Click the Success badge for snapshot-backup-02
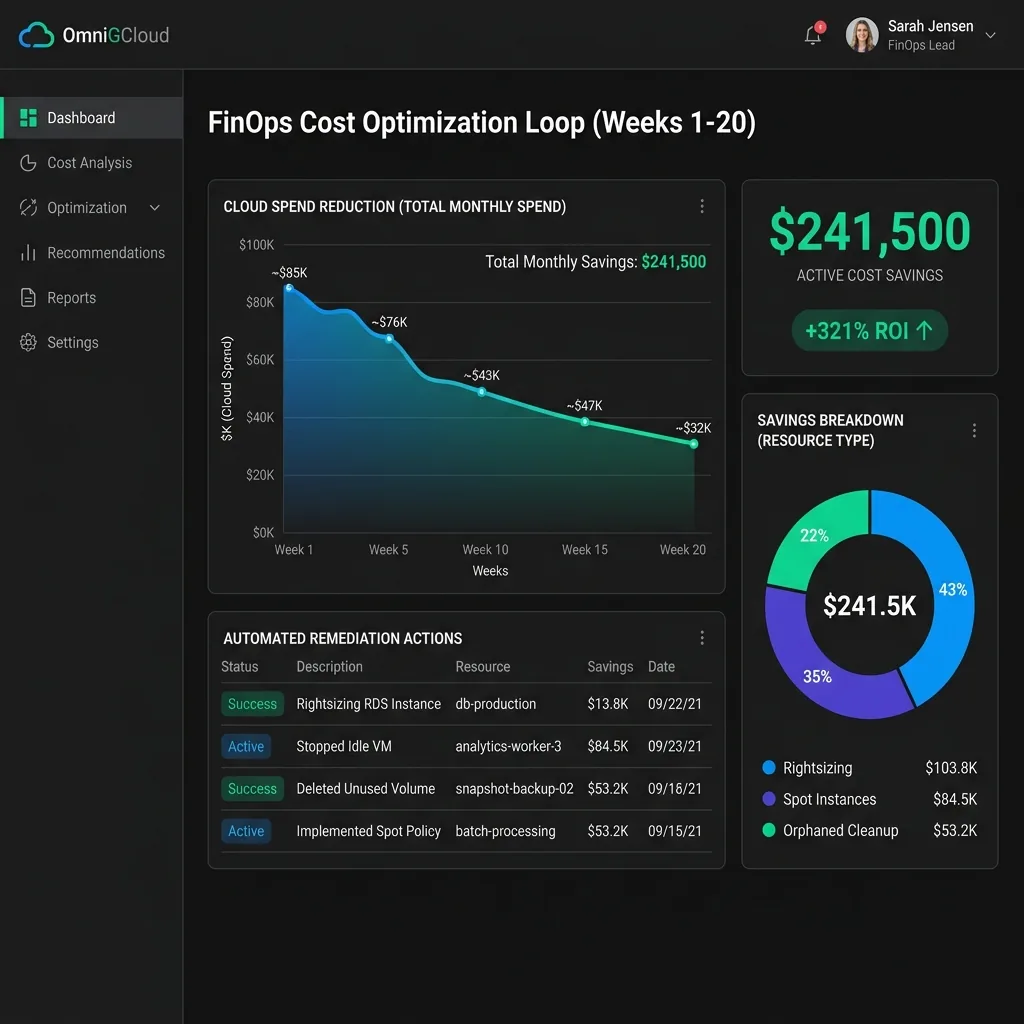 [252, 789]
